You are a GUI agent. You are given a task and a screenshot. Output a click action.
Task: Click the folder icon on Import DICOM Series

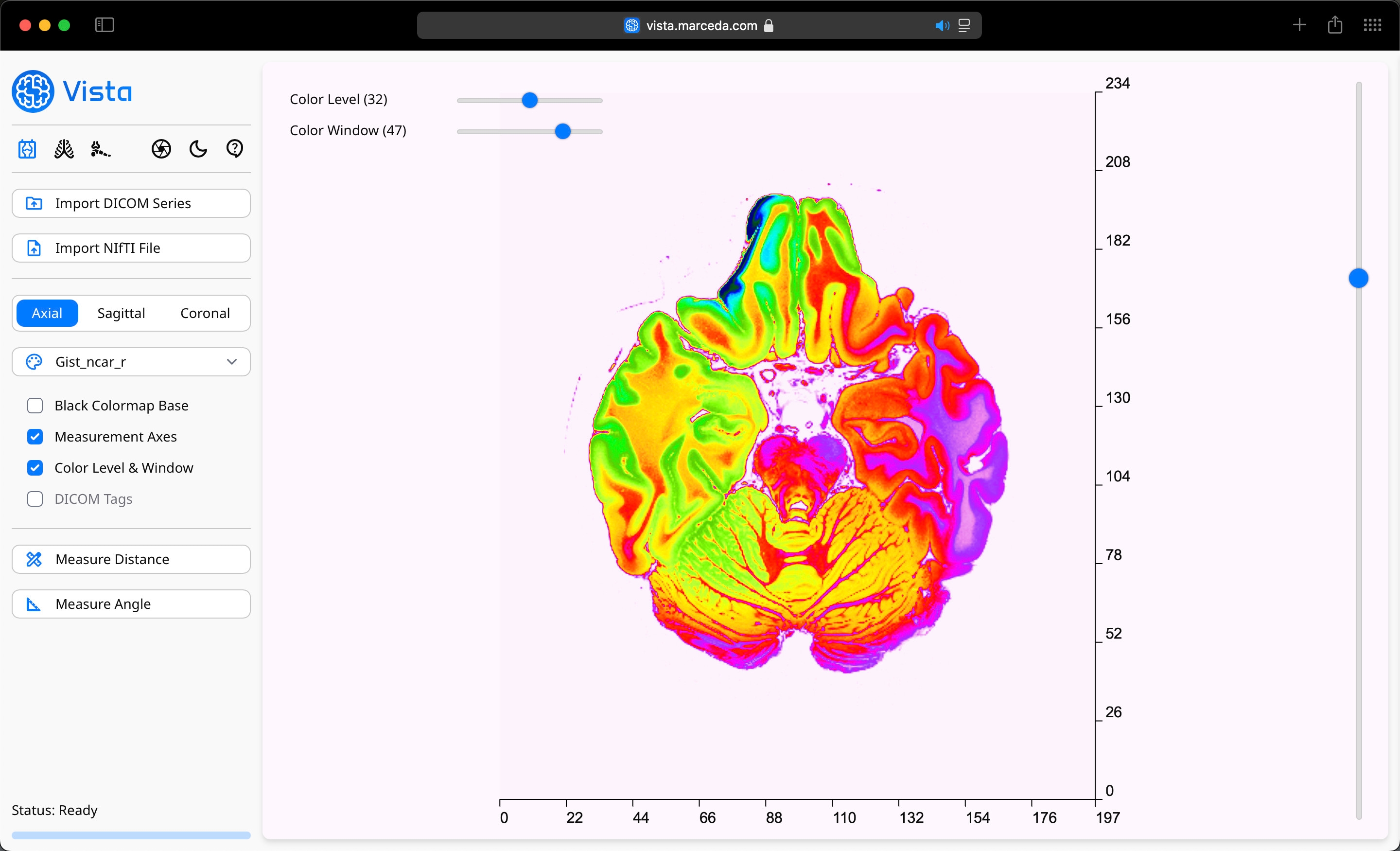(x=34, y=204)
